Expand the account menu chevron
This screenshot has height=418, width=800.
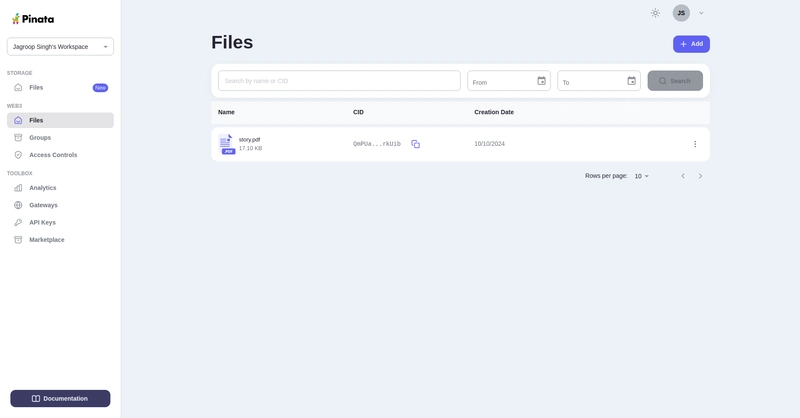[701, 13]
